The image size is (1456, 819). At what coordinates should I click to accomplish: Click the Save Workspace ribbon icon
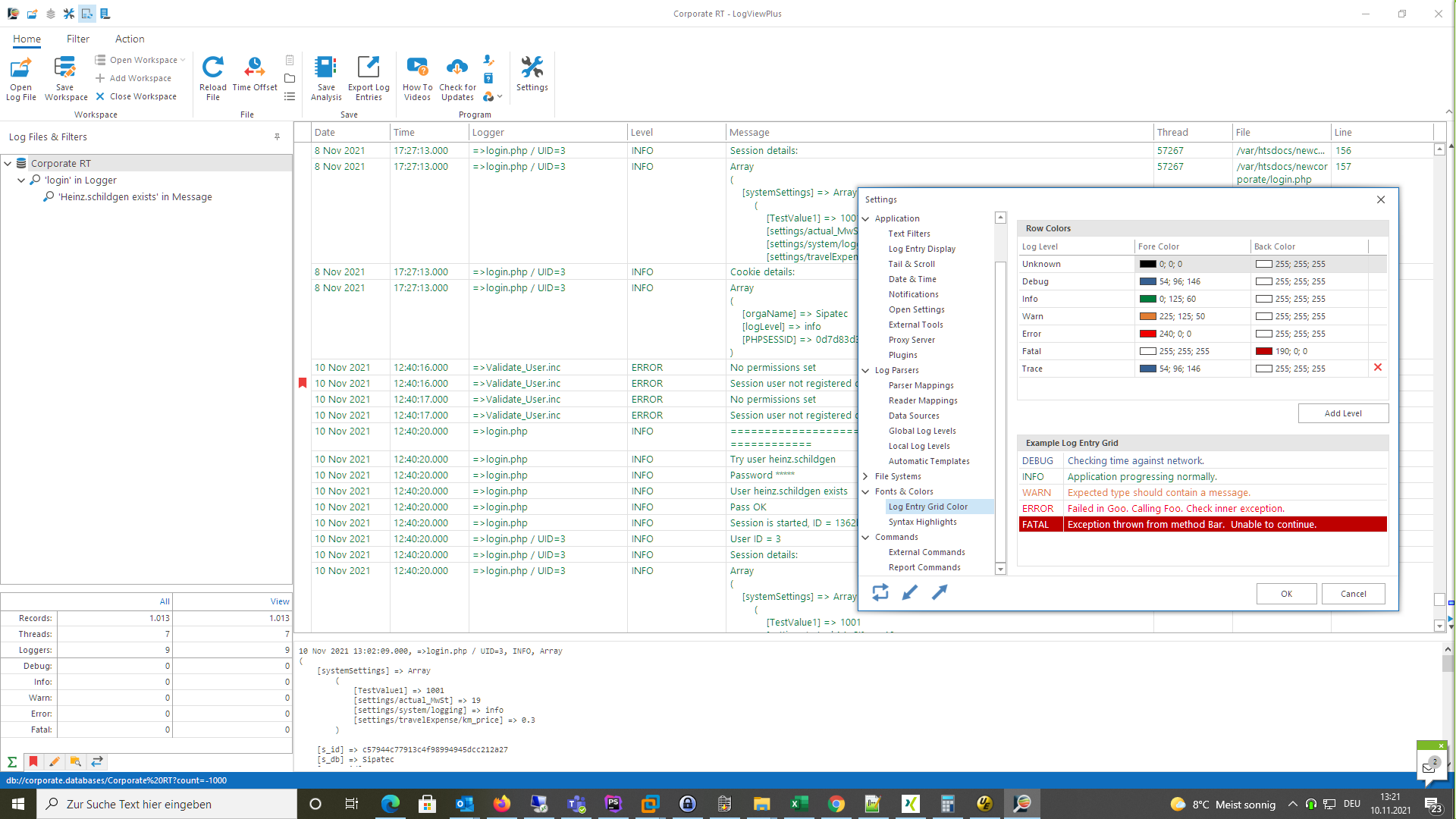[65, 68]
